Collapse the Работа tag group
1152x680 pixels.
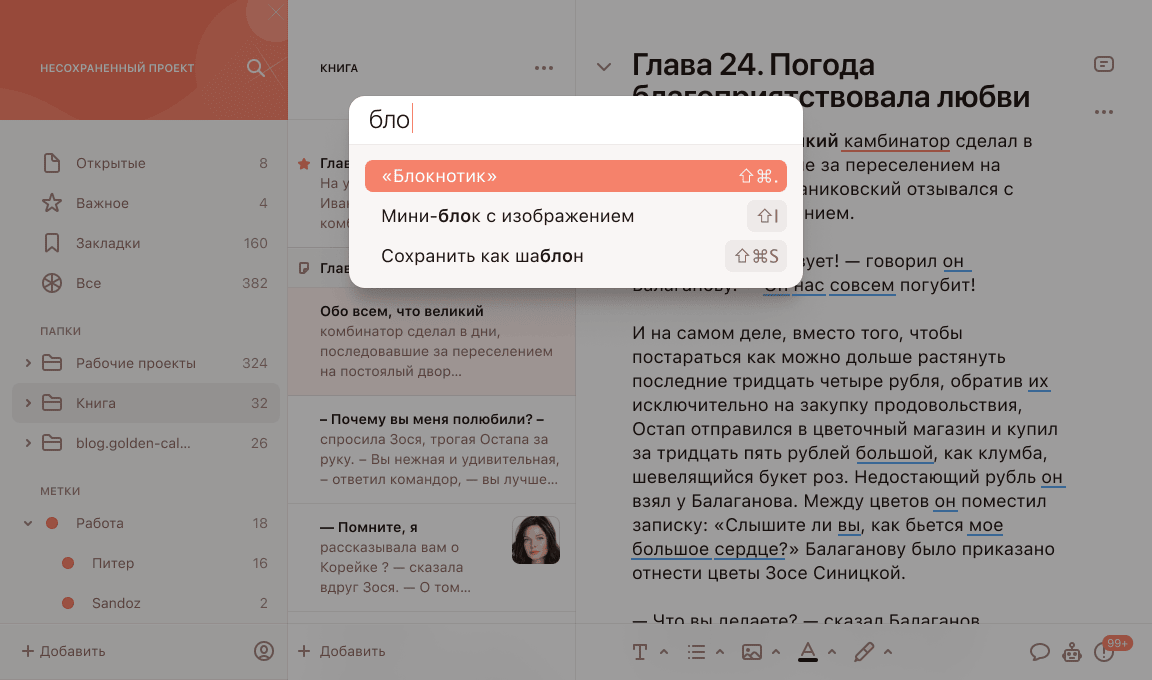pyautogui.click(x=28, y=523)
